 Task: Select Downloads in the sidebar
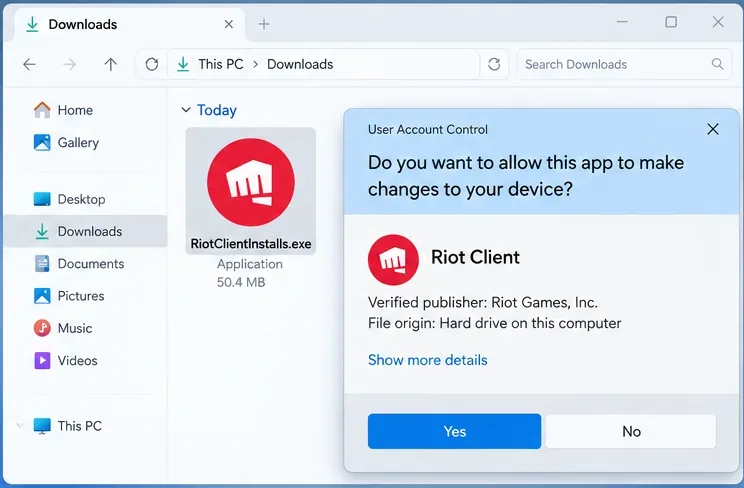click(x=85, y=231)
